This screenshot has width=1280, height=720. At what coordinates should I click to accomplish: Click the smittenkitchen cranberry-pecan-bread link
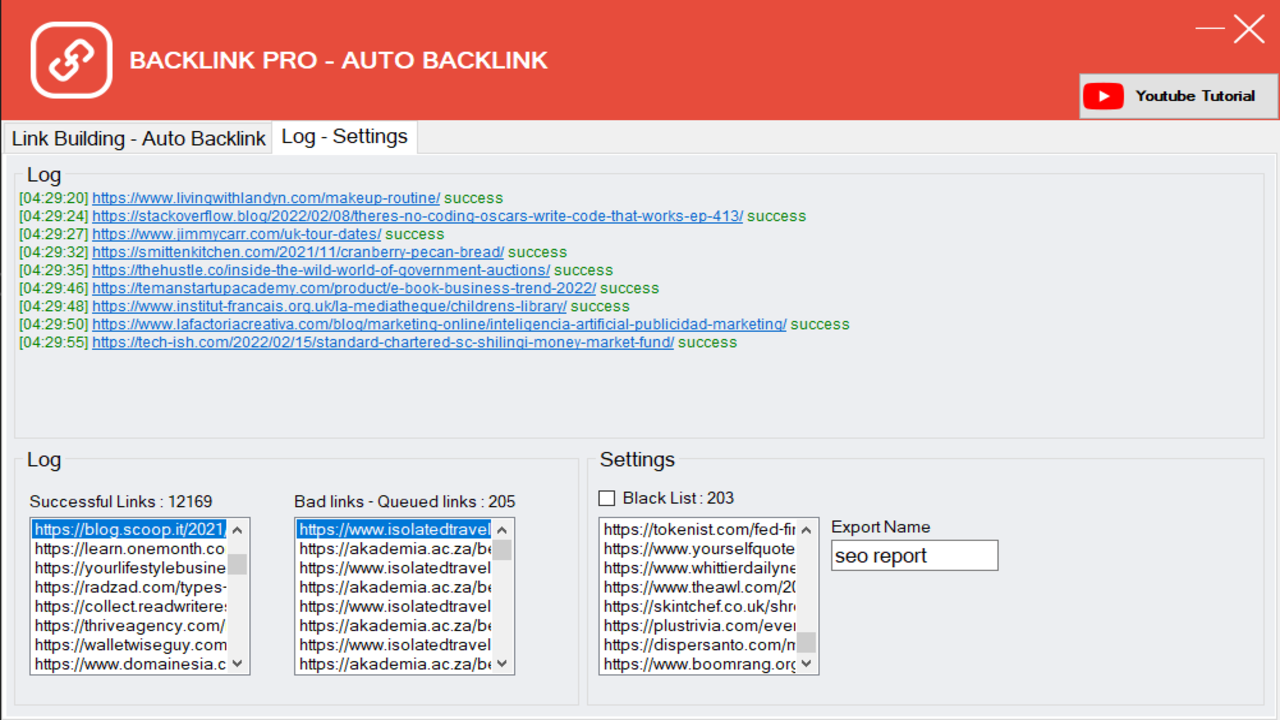point(298,252)
